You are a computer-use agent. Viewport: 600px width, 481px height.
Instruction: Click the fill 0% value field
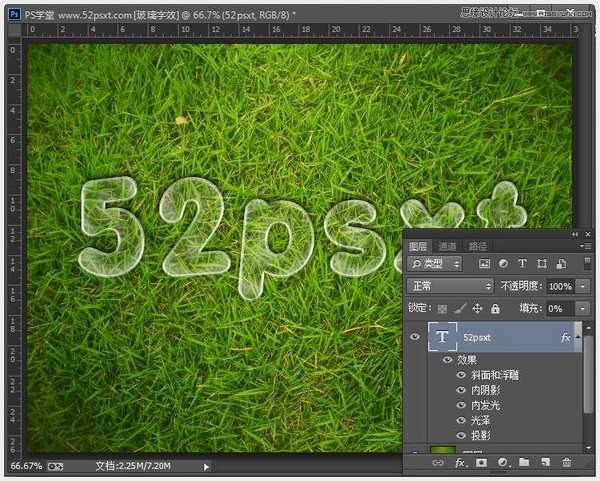pyautogui.click(x=557, y=309)
